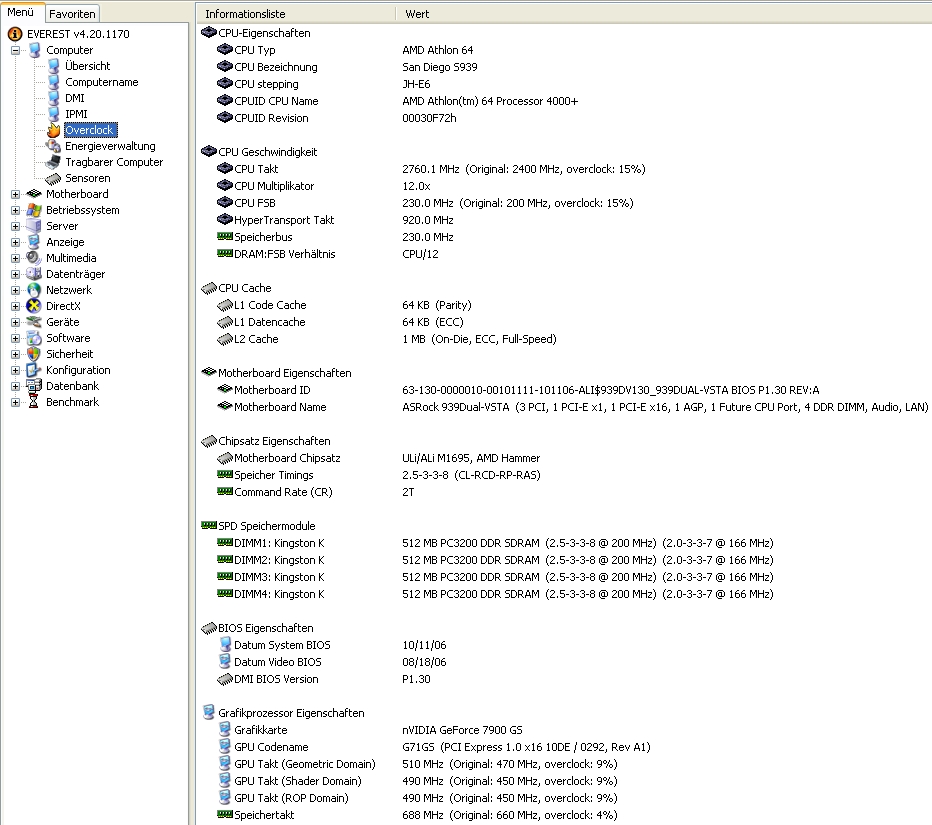The width and height of the screenshot is (932, 825).
Task: Click the Sensoren chip icon
Action: [53, 178]
